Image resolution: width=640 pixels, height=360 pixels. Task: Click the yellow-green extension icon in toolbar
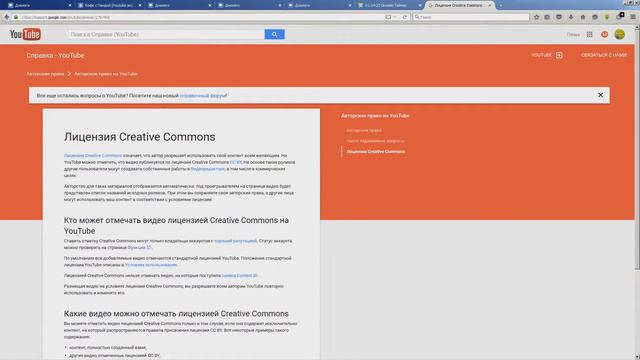coord(607,17)
